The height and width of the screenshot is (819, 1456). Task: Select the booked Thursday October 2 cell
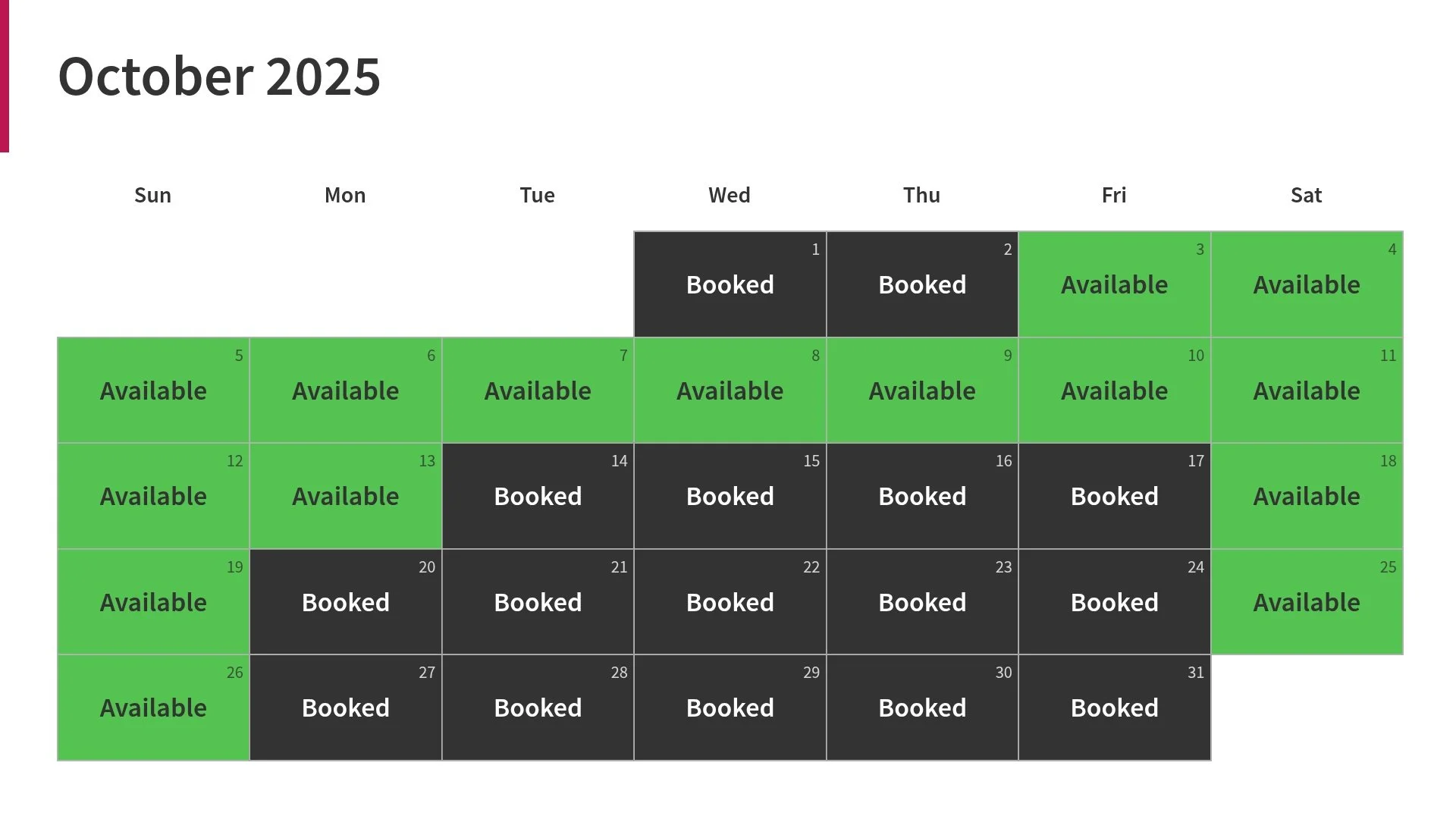point(922,284)
